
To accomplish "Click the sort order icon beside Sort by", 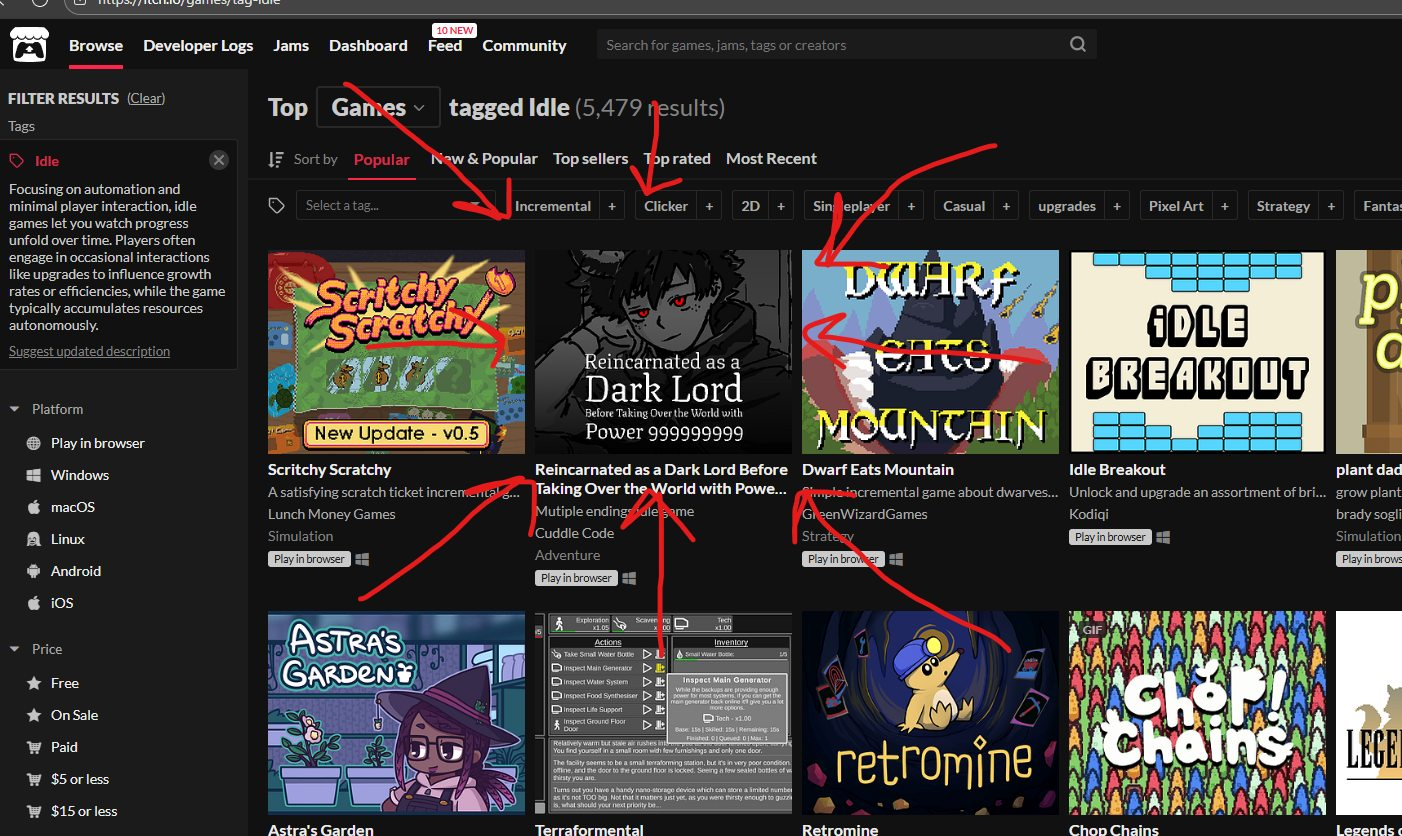I will [x=277, y=159].
